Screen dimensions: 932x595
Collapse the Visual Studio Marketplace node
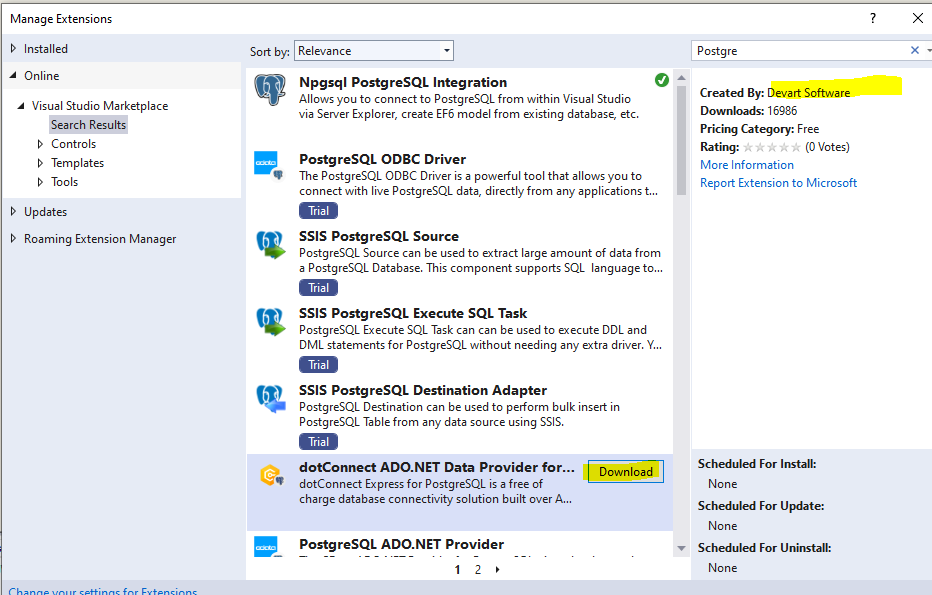click(x=21, y=106)
